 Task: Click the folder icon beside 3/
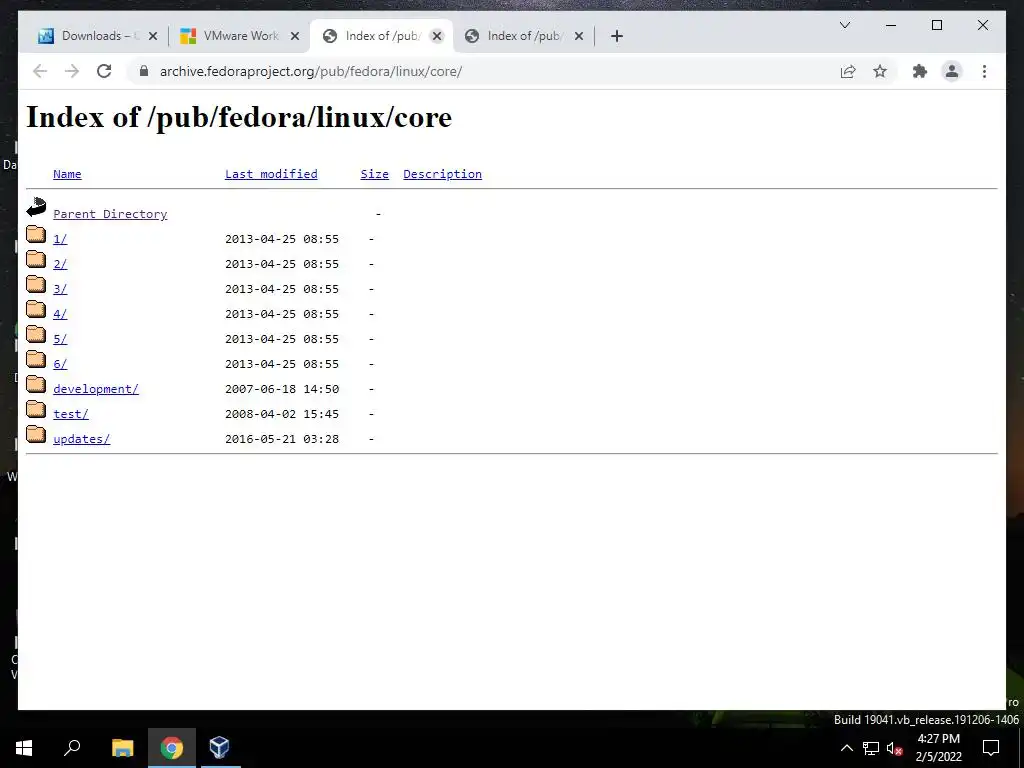(36, 284)
